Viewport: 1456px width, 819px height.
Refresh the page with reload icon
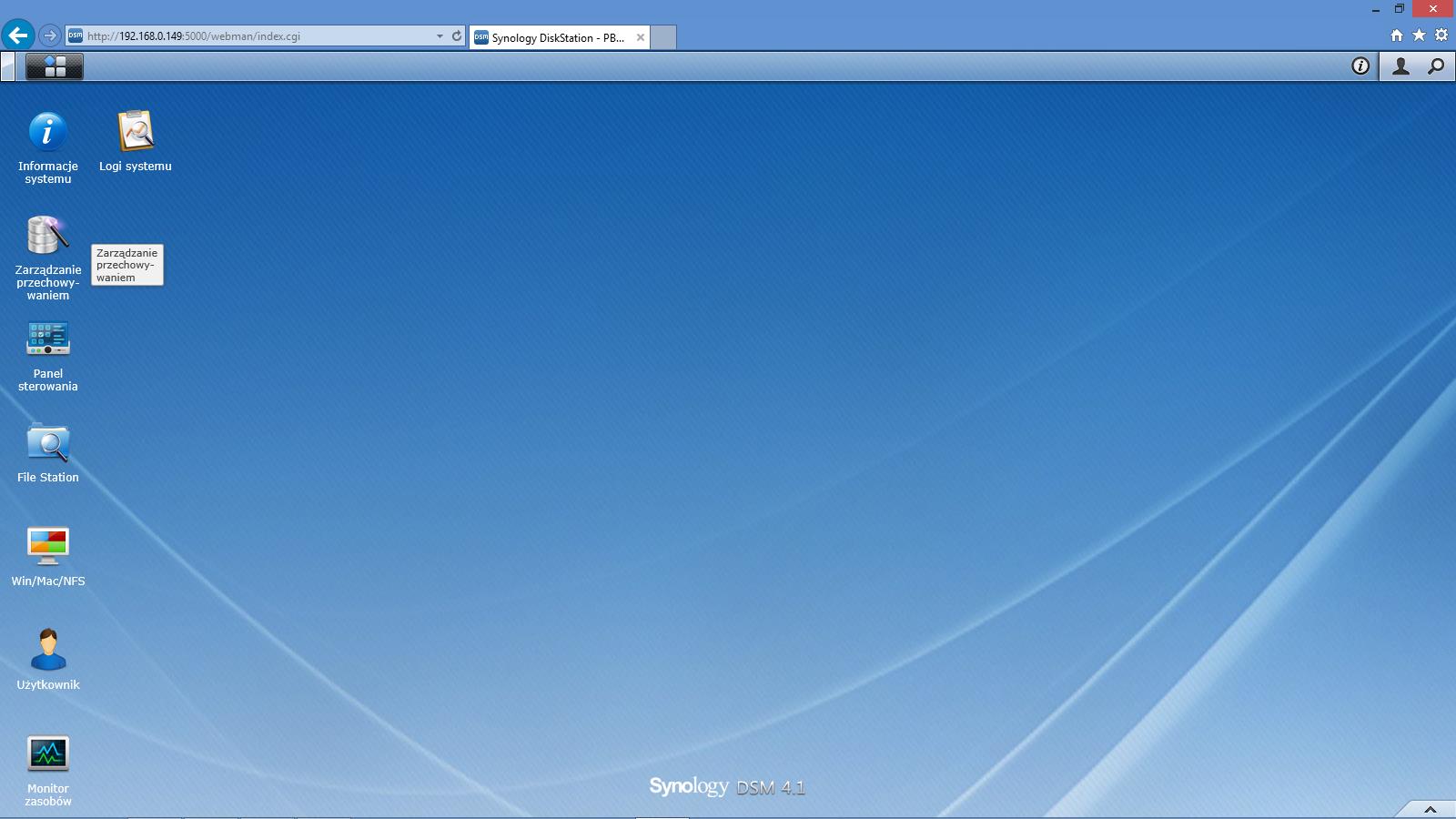coord(457,36)
